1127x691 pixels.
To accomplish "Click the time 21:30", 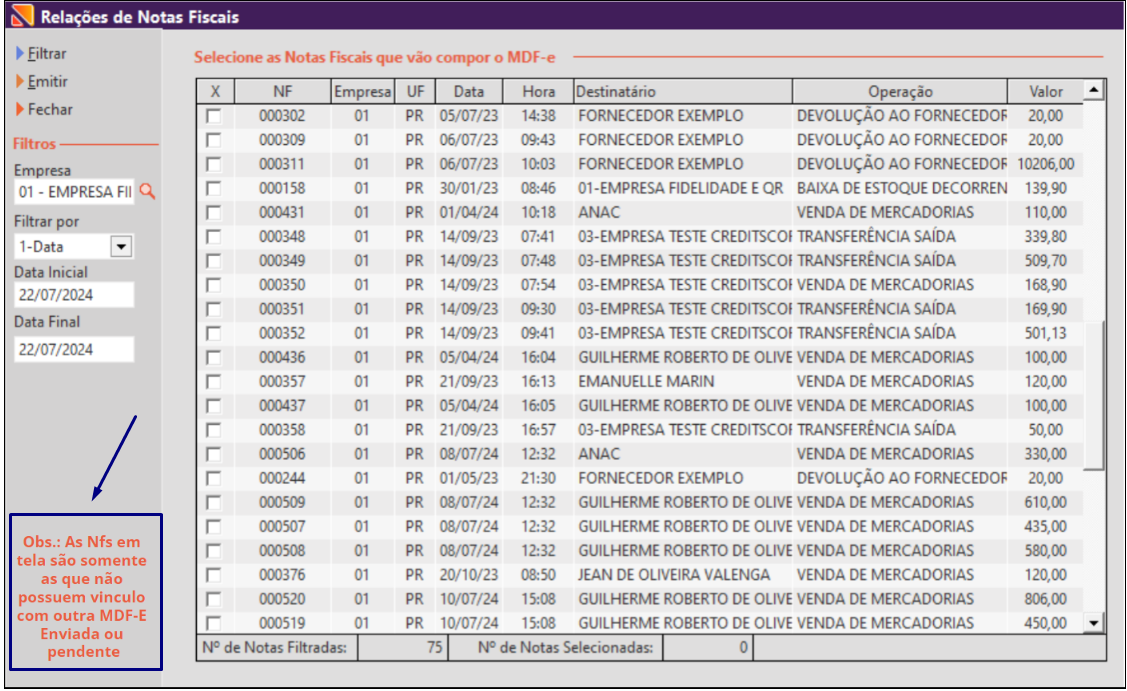I will [x=538, y=478].
